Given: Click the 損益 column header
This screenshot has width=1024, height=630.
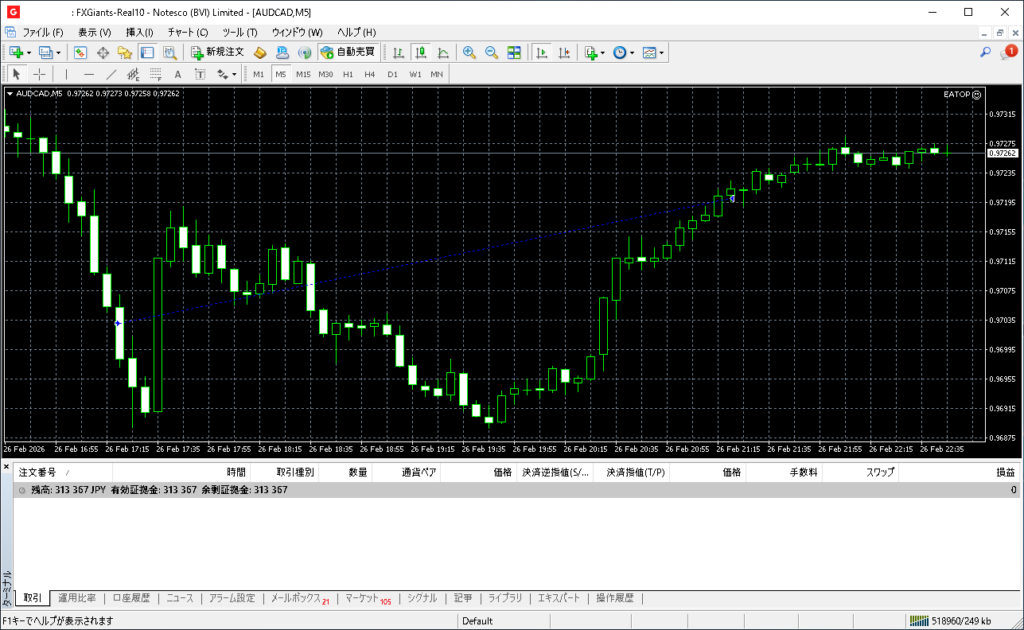Looking at the screenshot, I should click(x=1004, y=472).
